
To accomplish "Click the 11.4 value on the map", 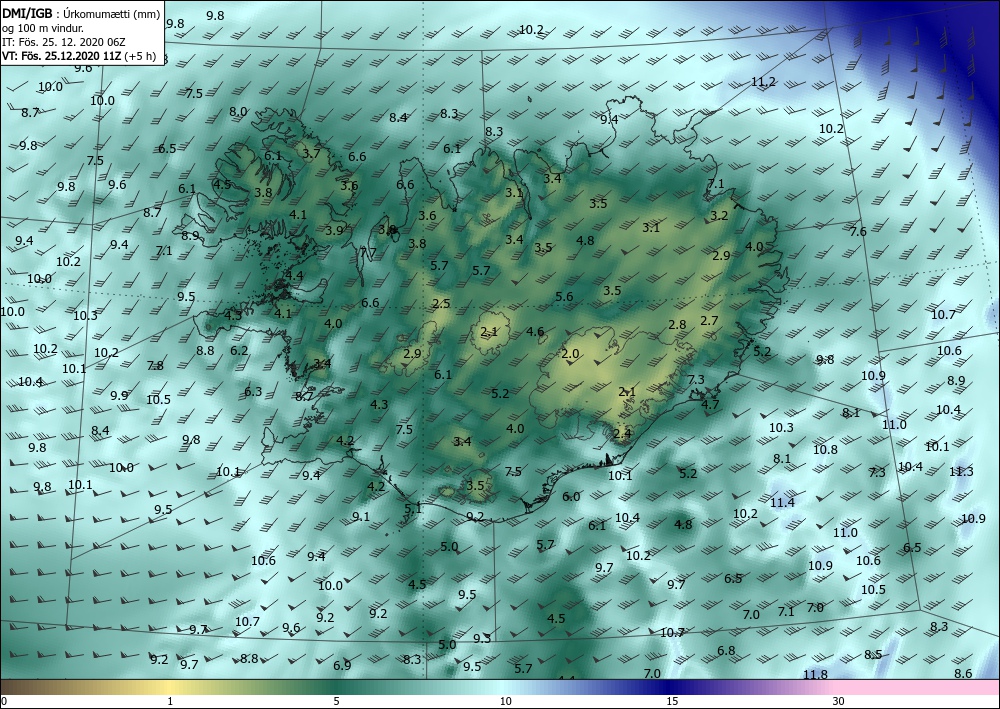I will [782, 502].
